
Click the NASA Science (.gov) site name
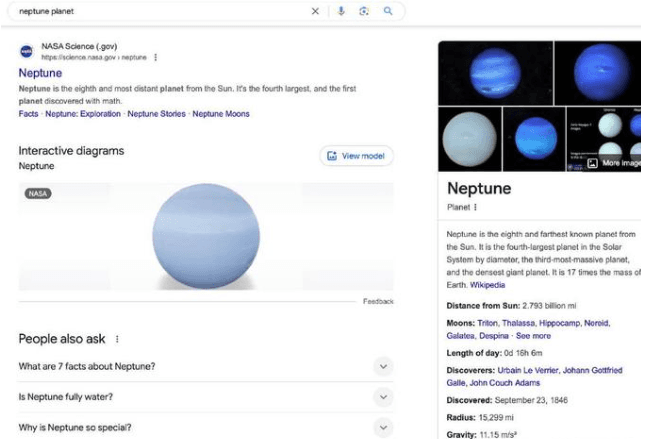pos(79,46)
